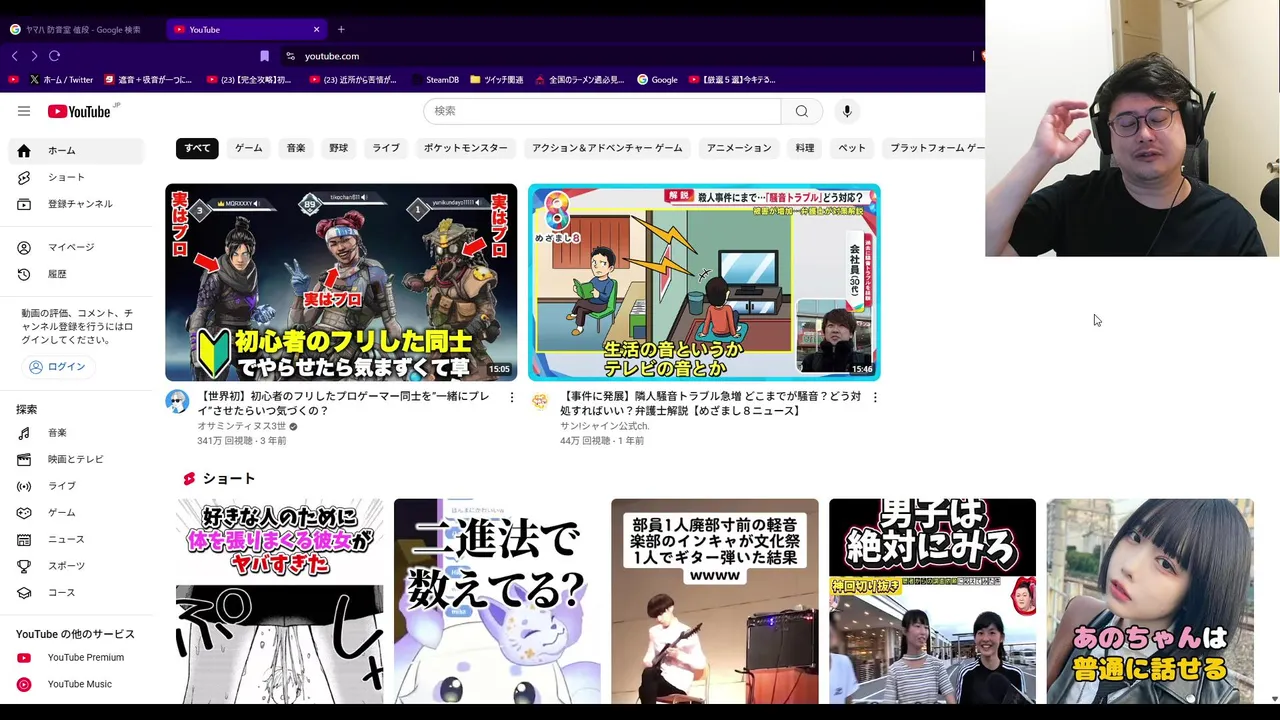Open options menu for Apex pro gamer video
Screen dimensions: 1280x720
[x=512, y=398]
